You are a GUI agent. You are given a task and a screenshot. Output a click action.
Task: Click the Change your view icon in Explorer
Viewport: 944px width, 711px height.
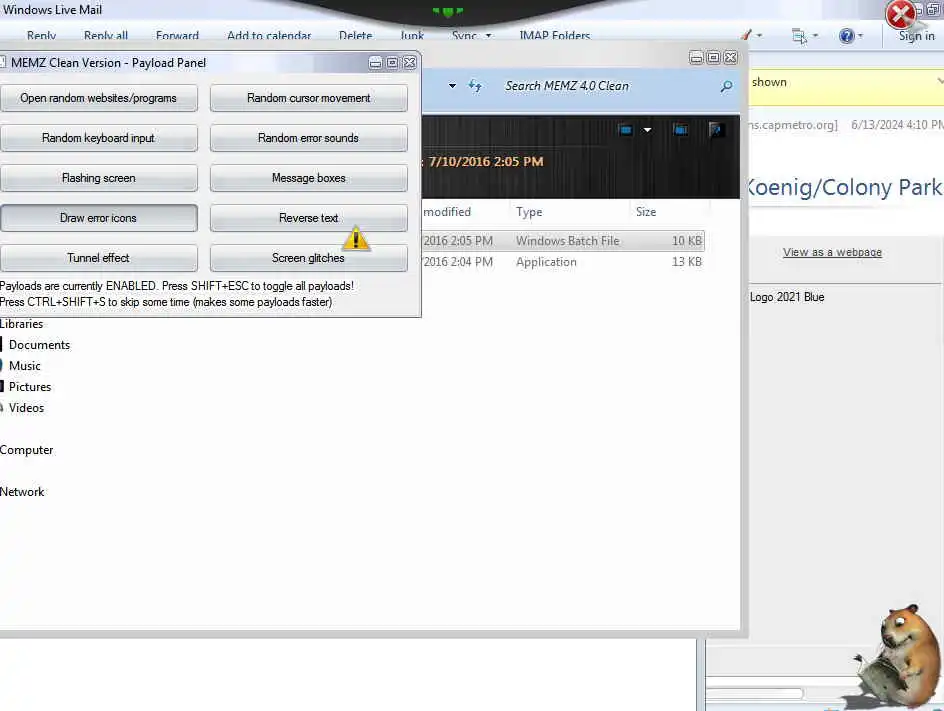pyautogui.click(x=626, y=129)
